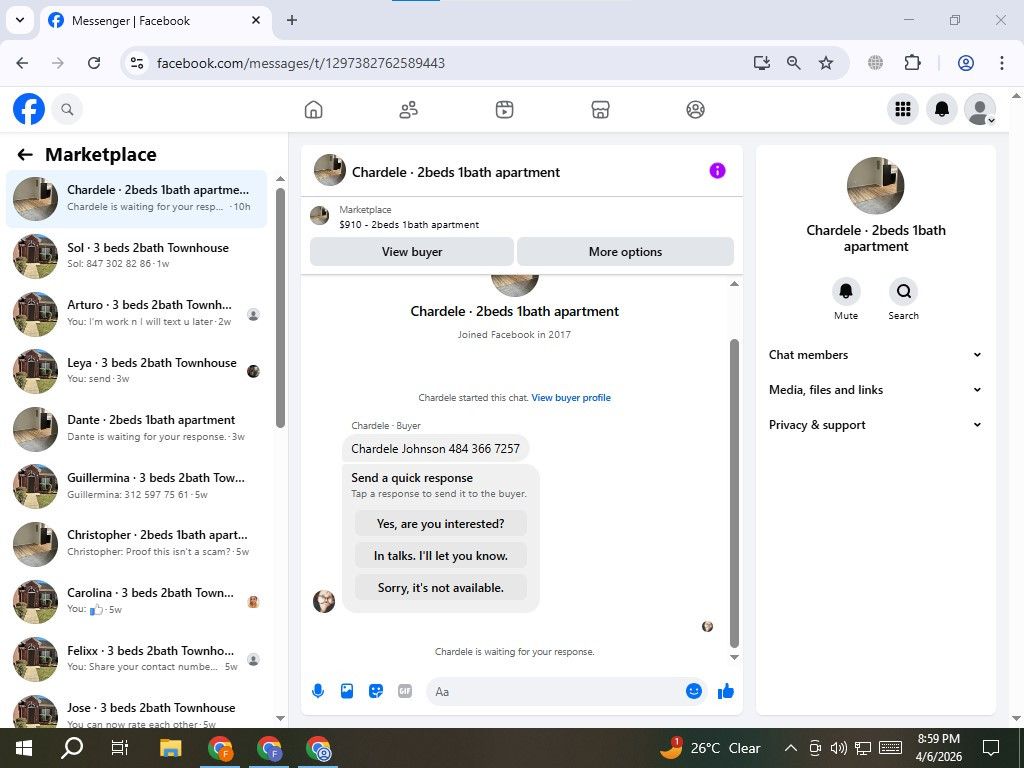Open Chrome extensions puzzle icon

pyautogui.click(x=912, y=63)
